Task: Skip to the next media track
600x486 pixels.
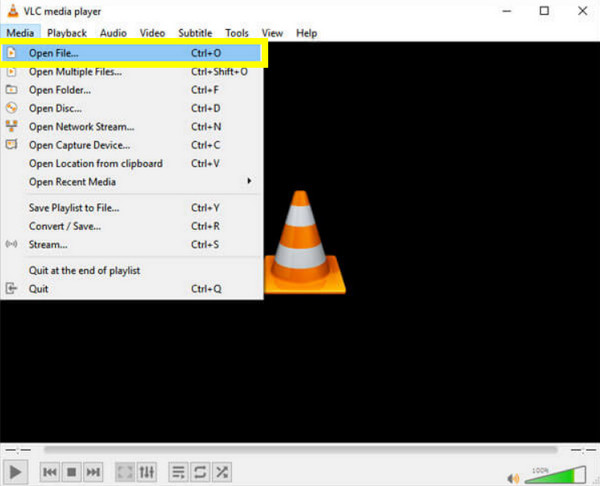Action: point(93,472)
